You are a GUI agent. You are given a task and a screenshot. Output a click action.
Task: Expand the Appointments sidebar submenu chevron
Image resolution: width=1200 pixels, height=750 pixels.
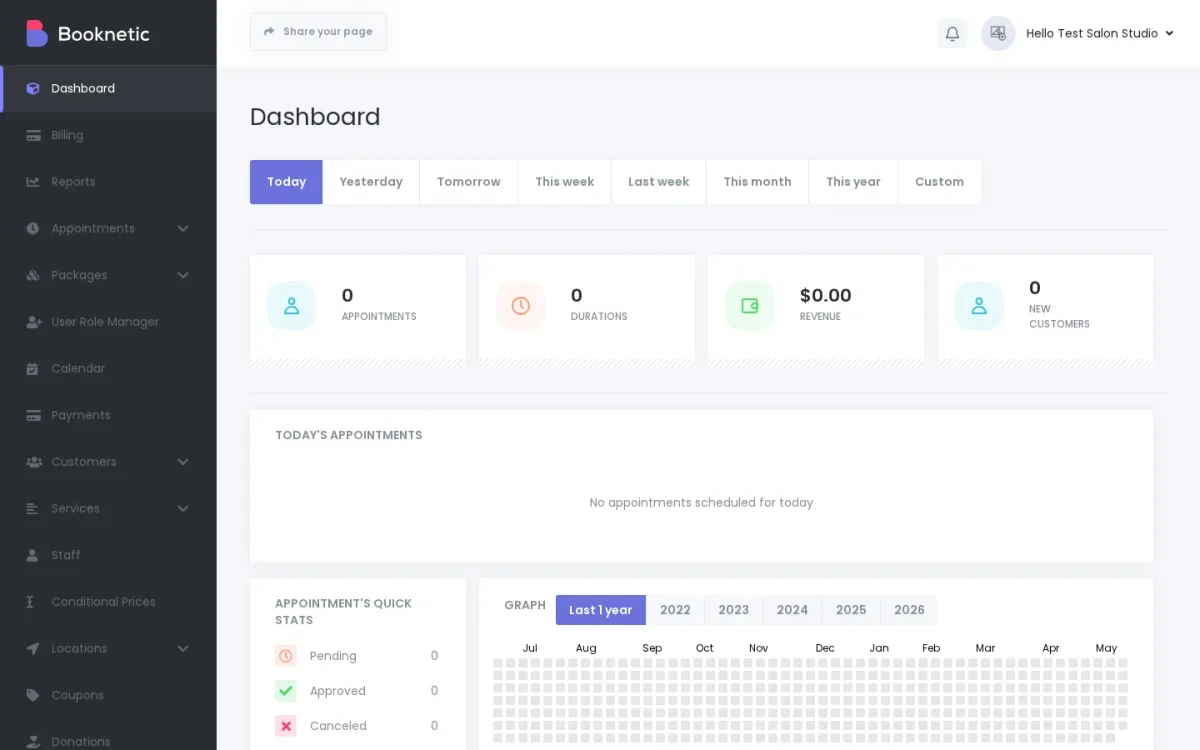[183, 229]
